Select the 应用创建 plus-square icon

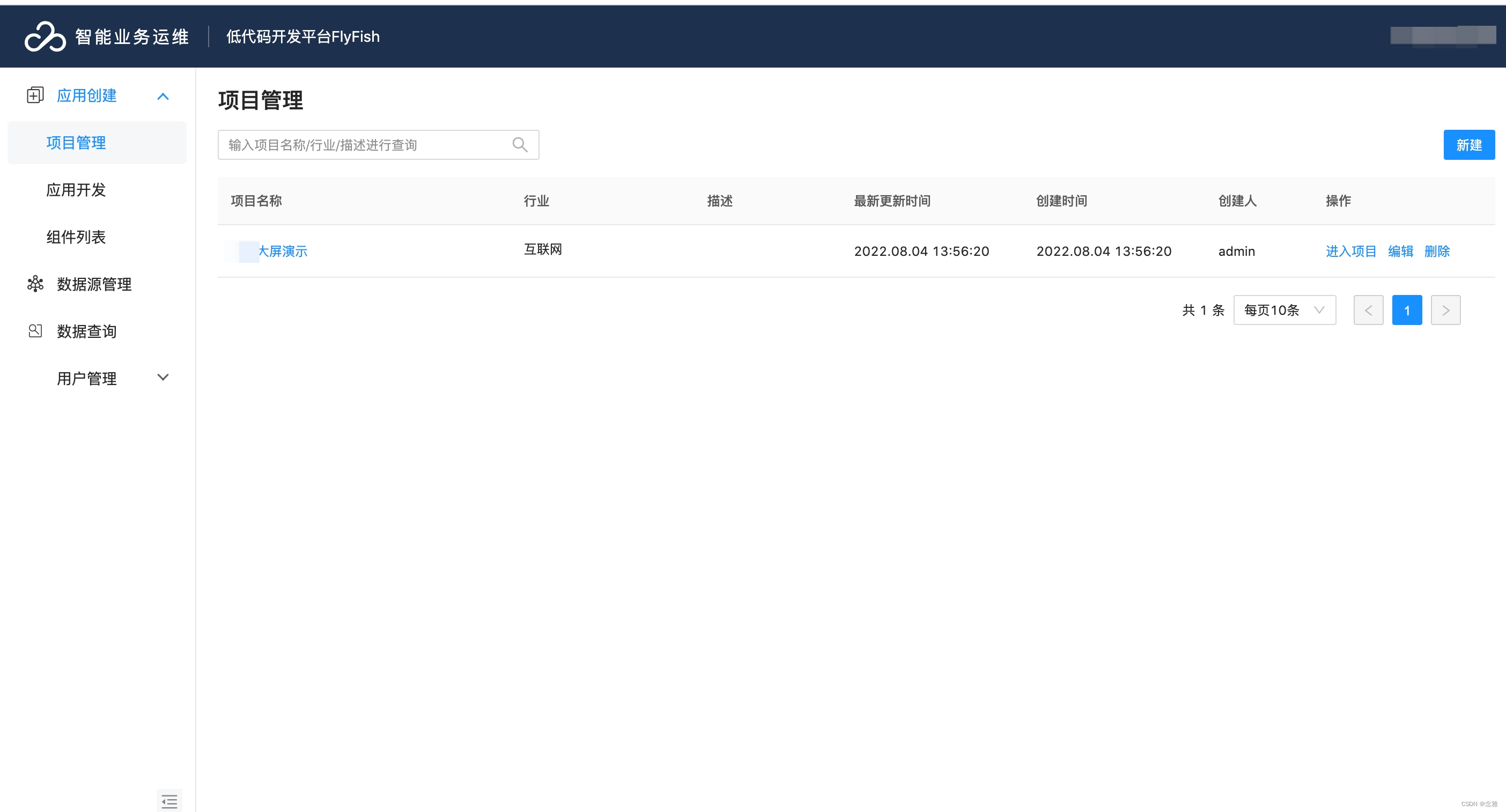point(34,95)
